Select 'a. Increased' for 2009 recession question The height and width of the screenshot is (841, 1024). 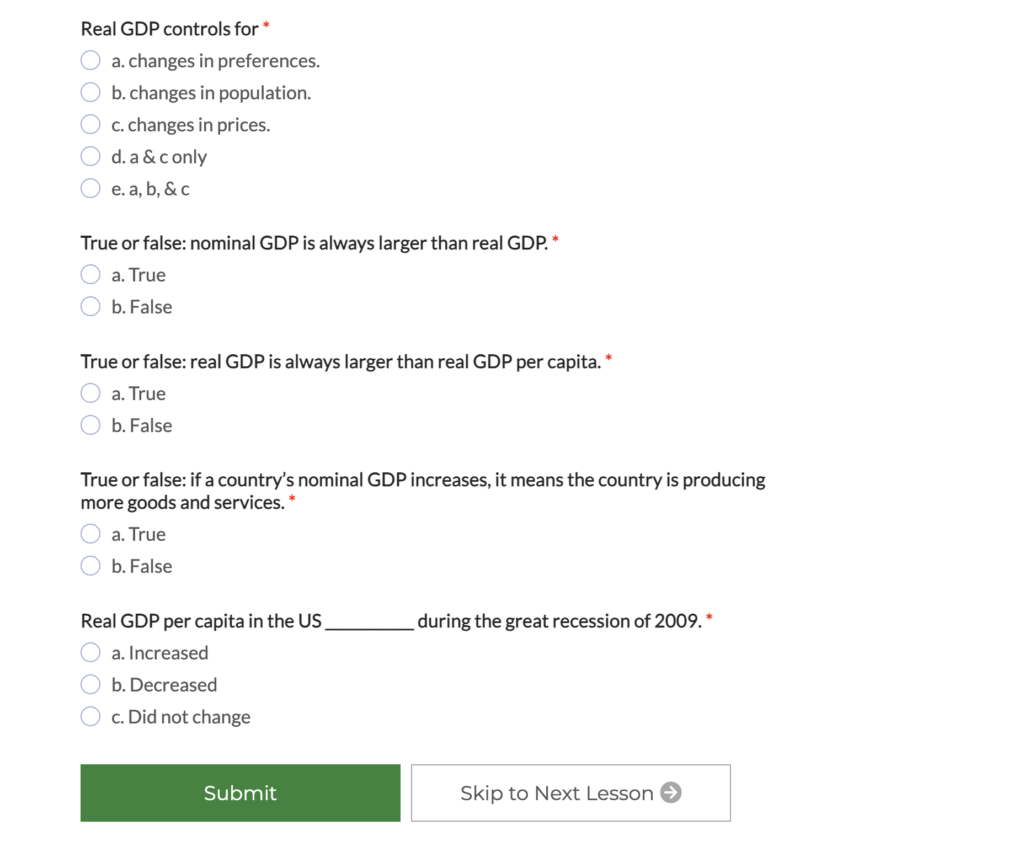91,653
